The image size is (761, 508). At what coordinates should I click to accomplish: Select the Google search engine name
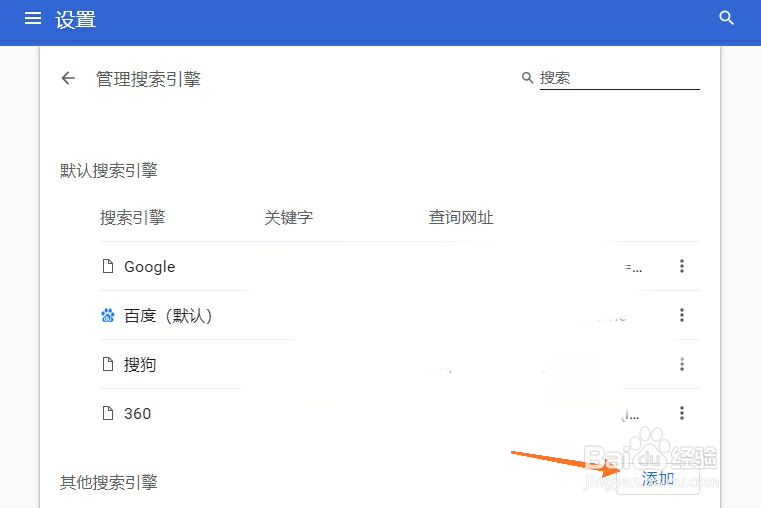[x=149, y=266]
